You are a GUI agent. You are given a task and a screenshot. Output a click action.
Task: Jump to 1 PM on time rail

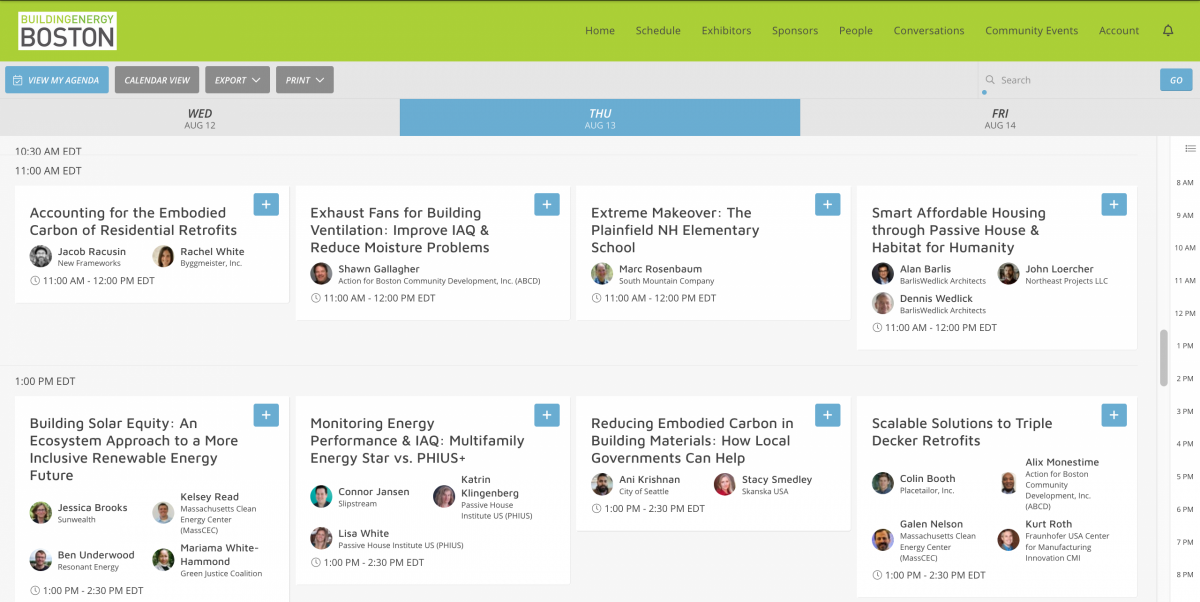[x=1185, y=346]
